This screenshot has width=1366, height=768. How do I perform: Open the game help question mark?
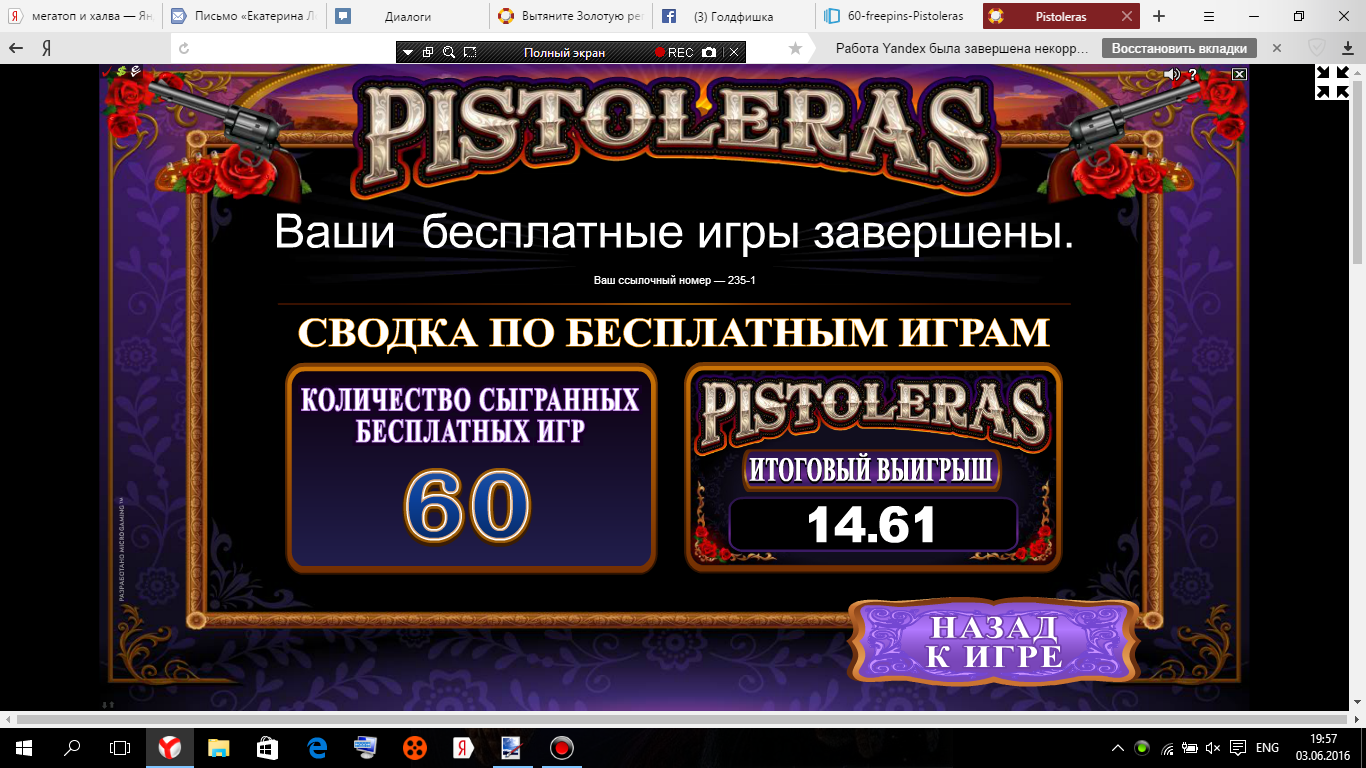point(1192,74)
